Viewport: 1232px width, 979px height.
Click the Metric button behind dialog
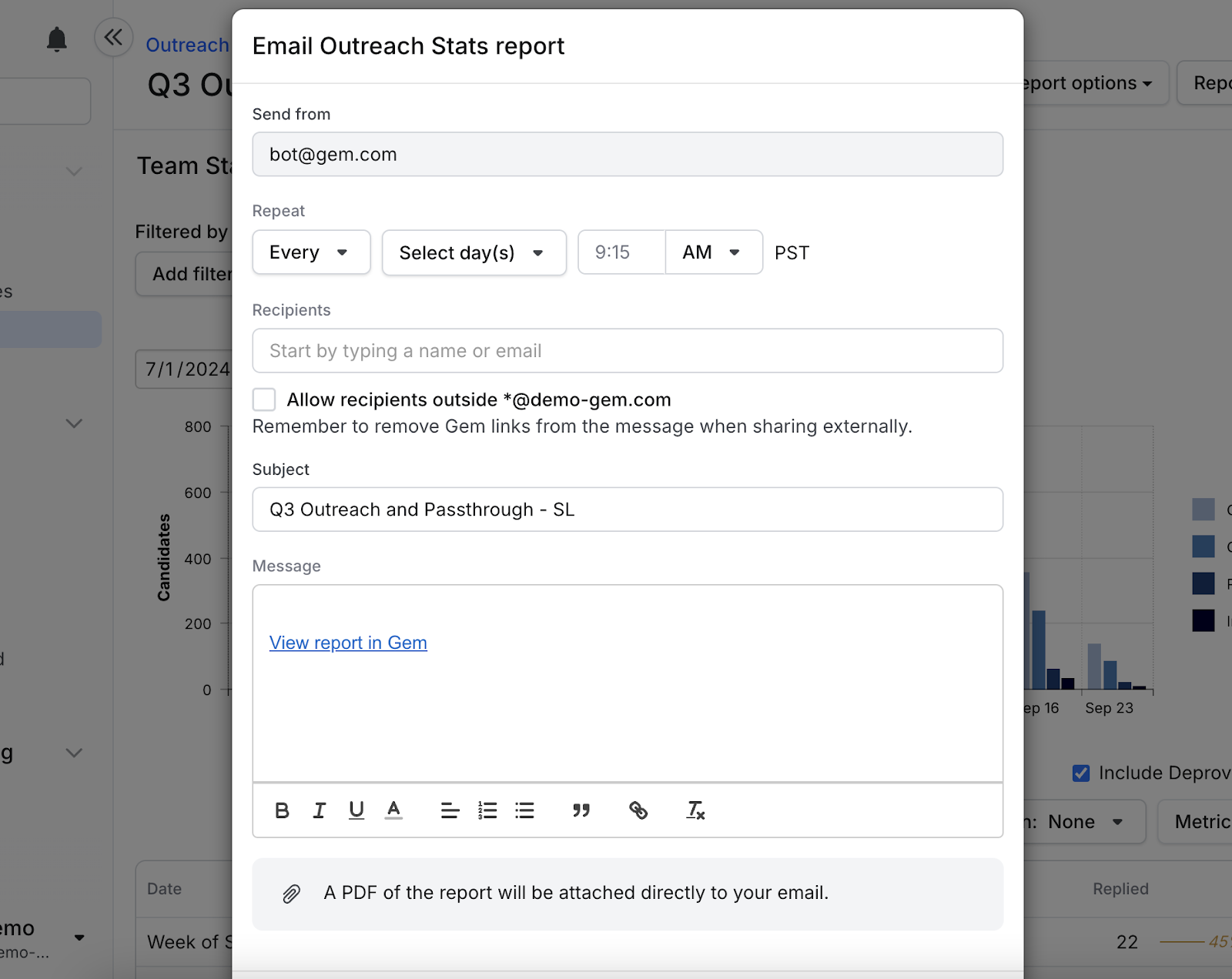1196,822
